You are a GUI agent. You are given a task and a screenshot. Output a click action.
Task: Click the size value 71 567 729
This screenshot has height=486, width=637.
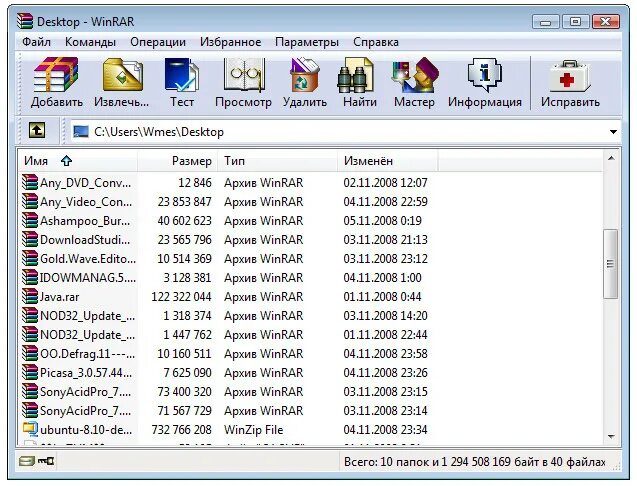pos(184,410)
